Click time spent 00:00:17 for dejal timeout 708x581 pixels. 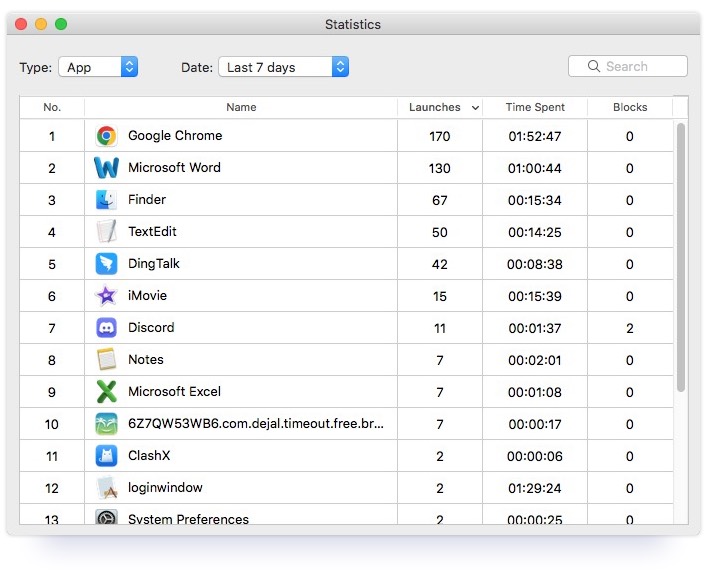[x=535, y=425]
